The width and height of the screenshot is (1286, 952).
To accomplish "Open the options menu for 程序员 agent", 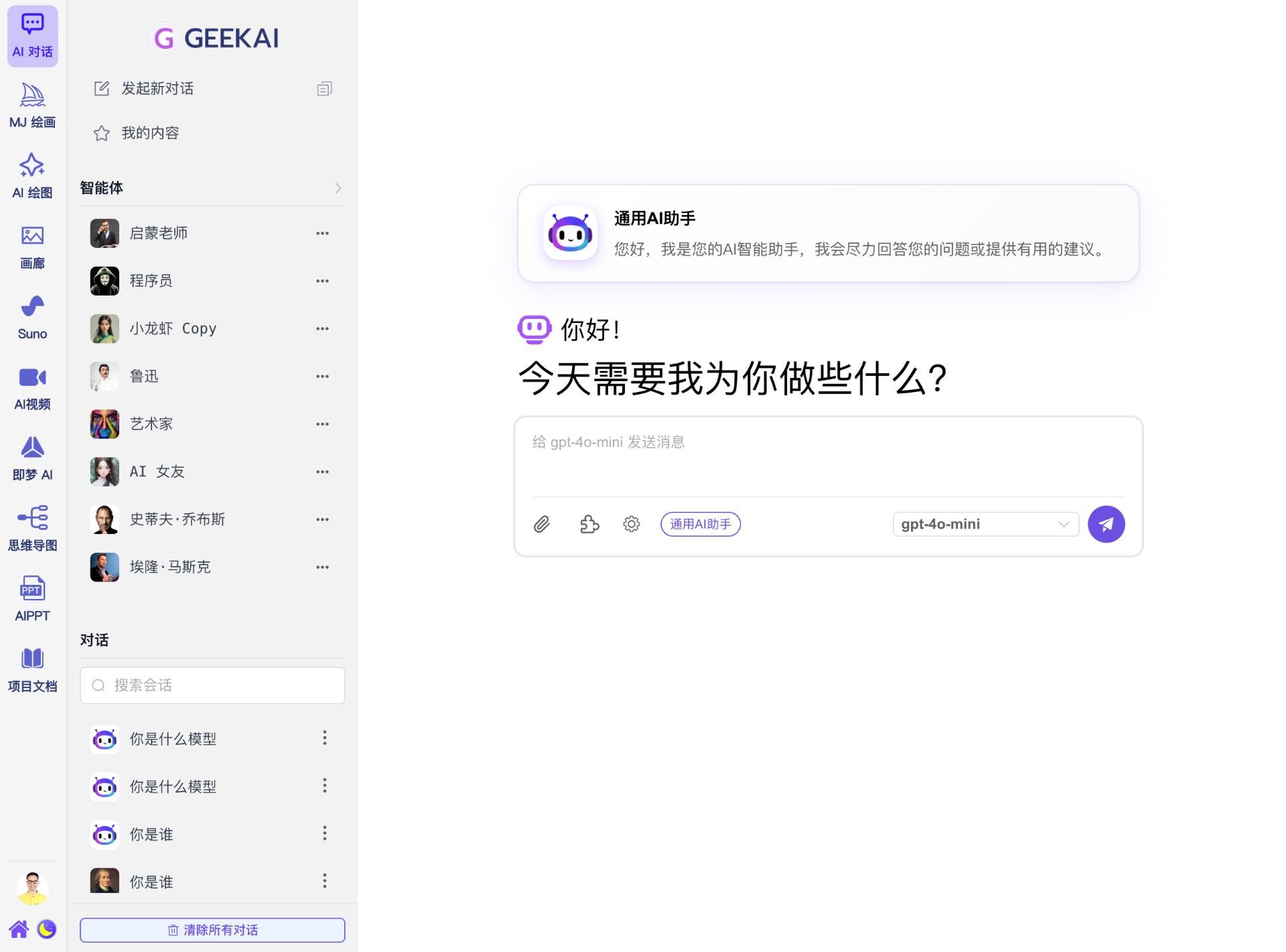I will (x=322, y=281).
